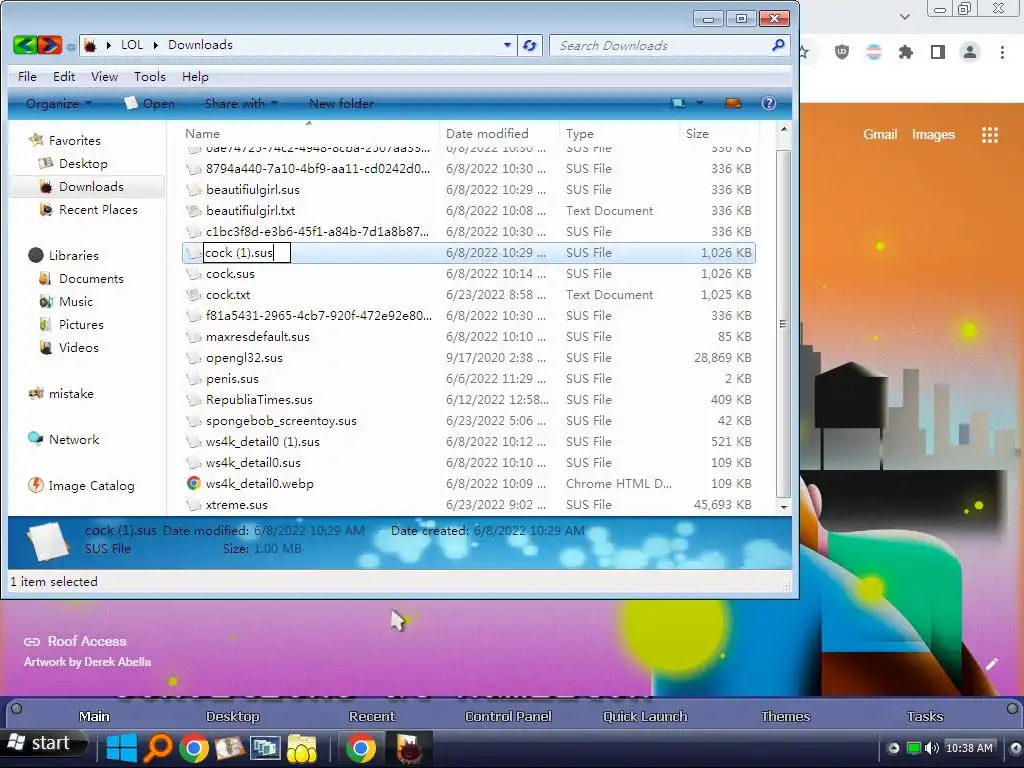Open the recent pages dropdown beside the arrows
The height and width of the screenshot is (768, 1024).
71,46
